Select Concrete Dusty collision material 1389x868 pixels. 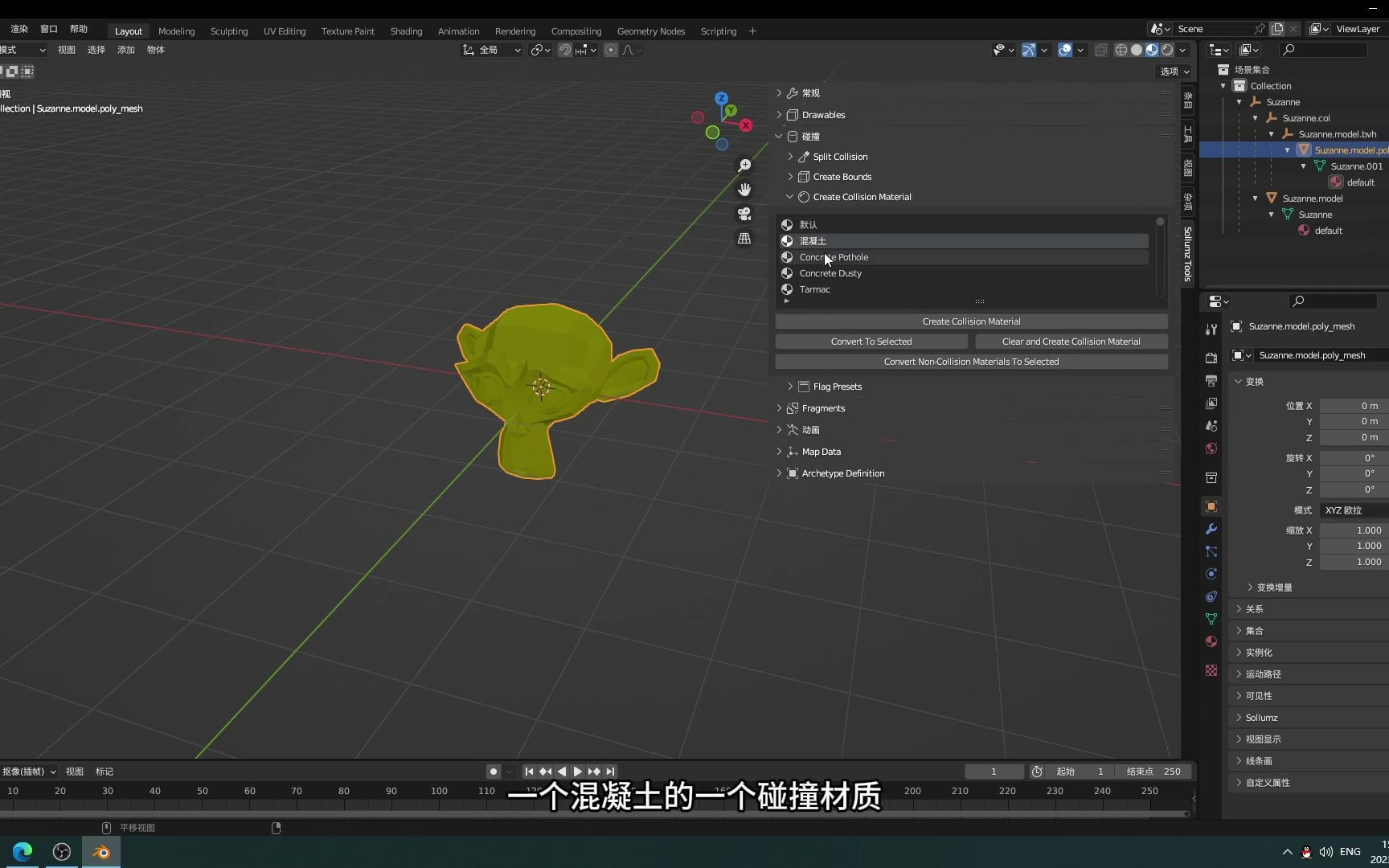[965, 273]
